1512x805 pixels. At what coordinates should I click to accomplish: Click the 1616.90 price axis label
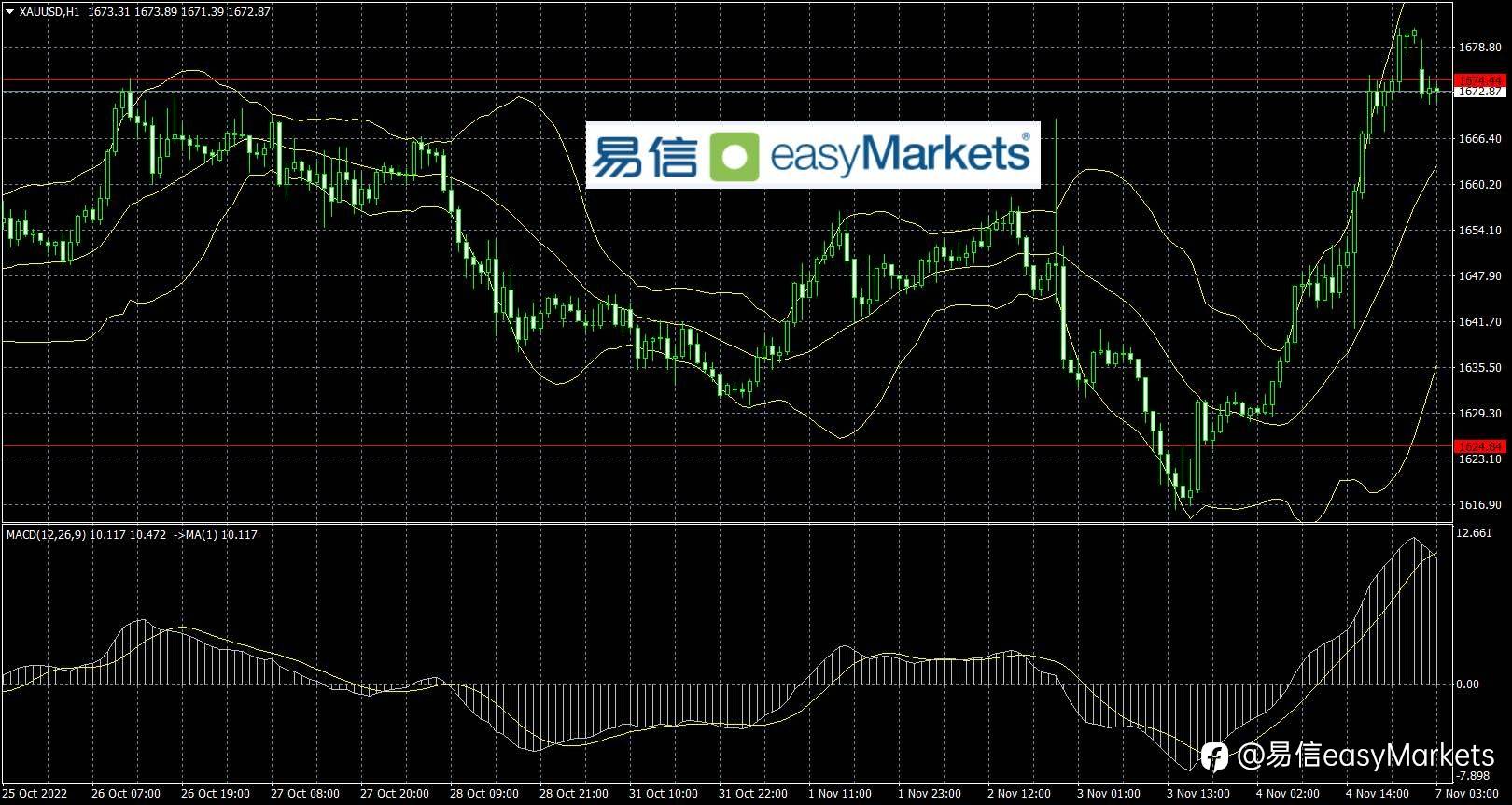[1479, 505]
